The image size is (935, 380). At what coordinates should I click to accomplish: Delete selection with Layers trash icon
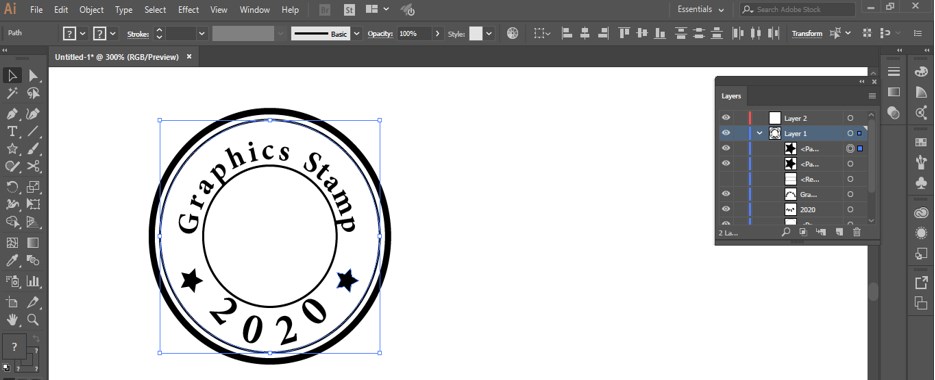[857, 232]
